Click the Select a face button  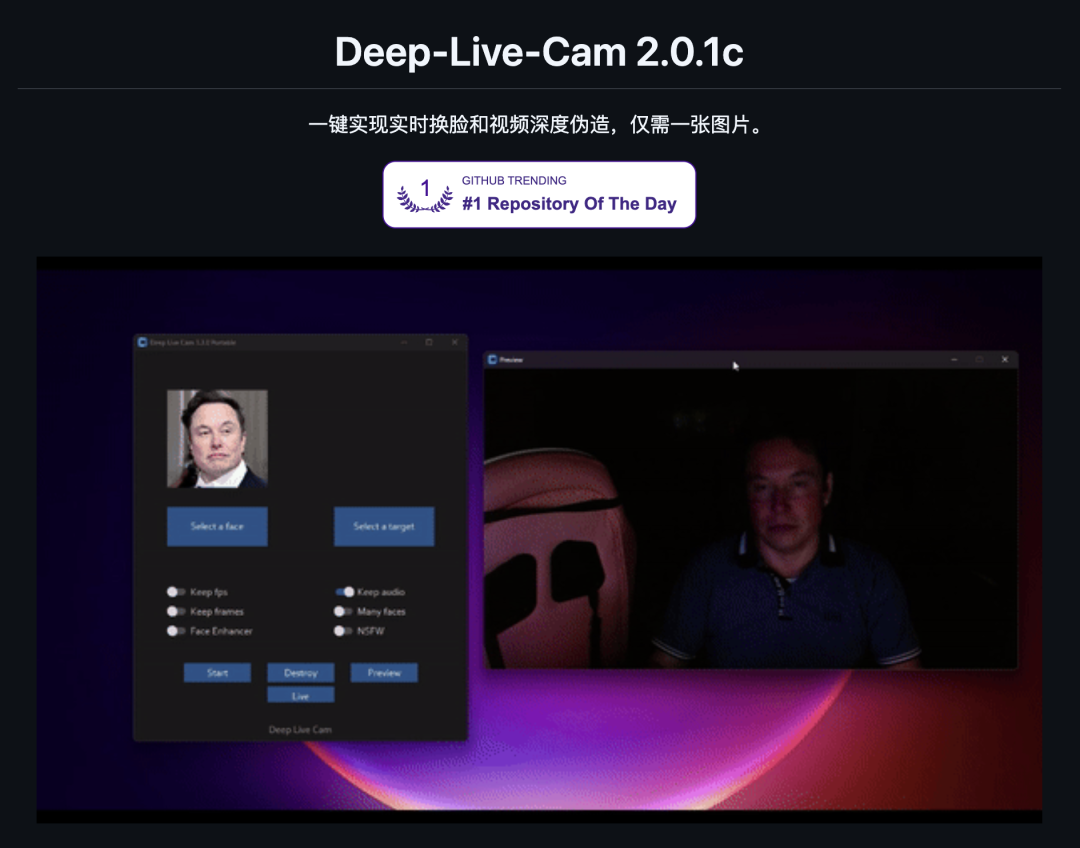pos(217,526)
